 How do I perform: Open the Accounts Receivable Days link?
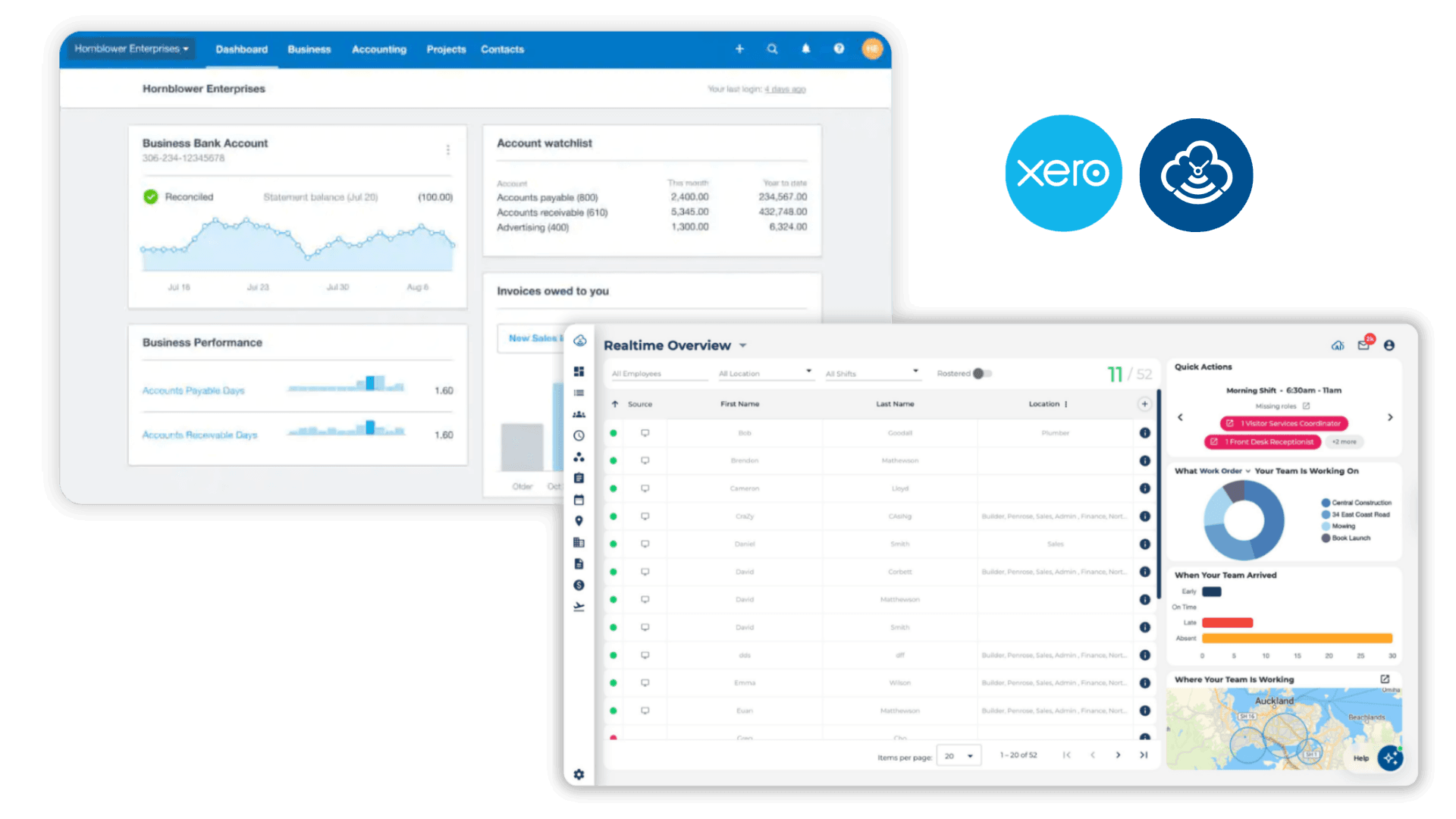[199, 435]
